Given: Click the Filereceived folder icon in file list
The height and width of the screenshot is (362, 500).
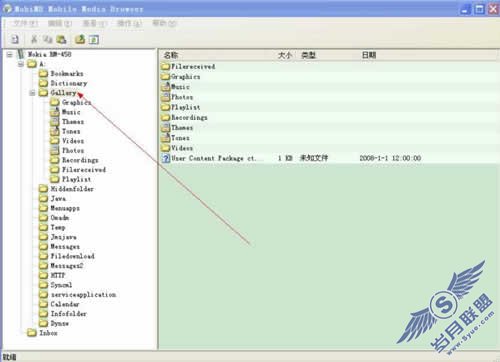Looking at the screenshot, I should [x=166, y=66].
